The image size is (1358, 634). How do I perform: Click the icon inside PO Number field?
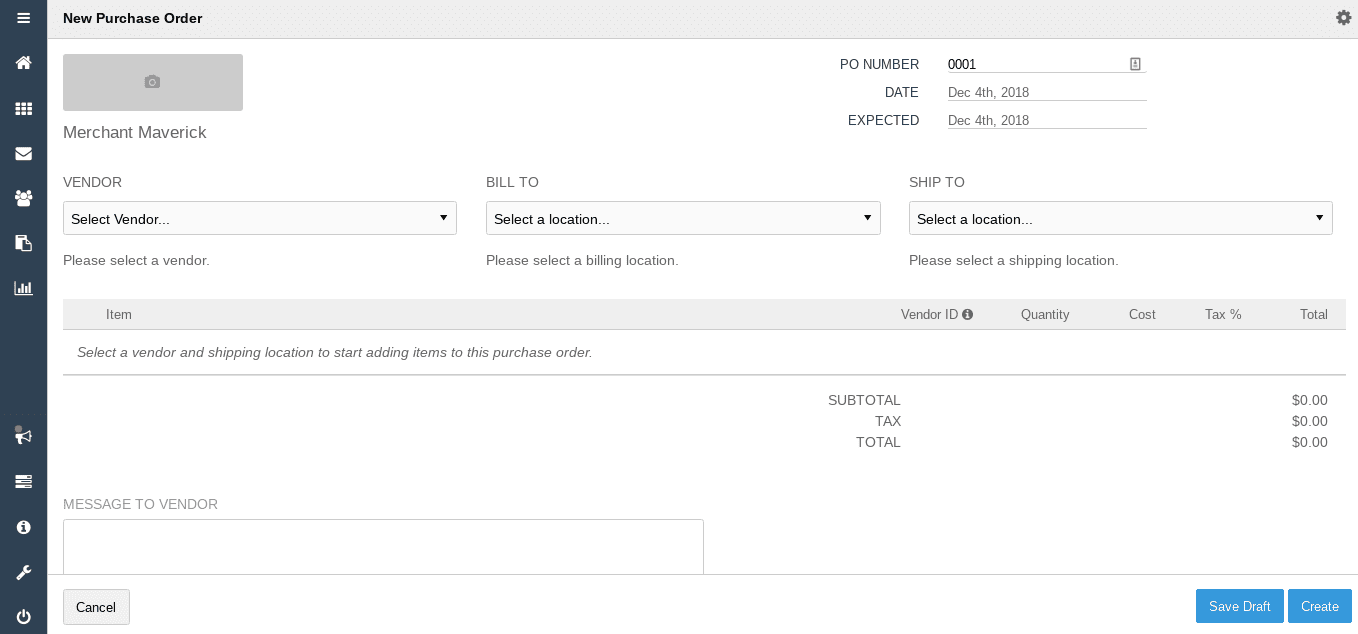(1135, 64)
